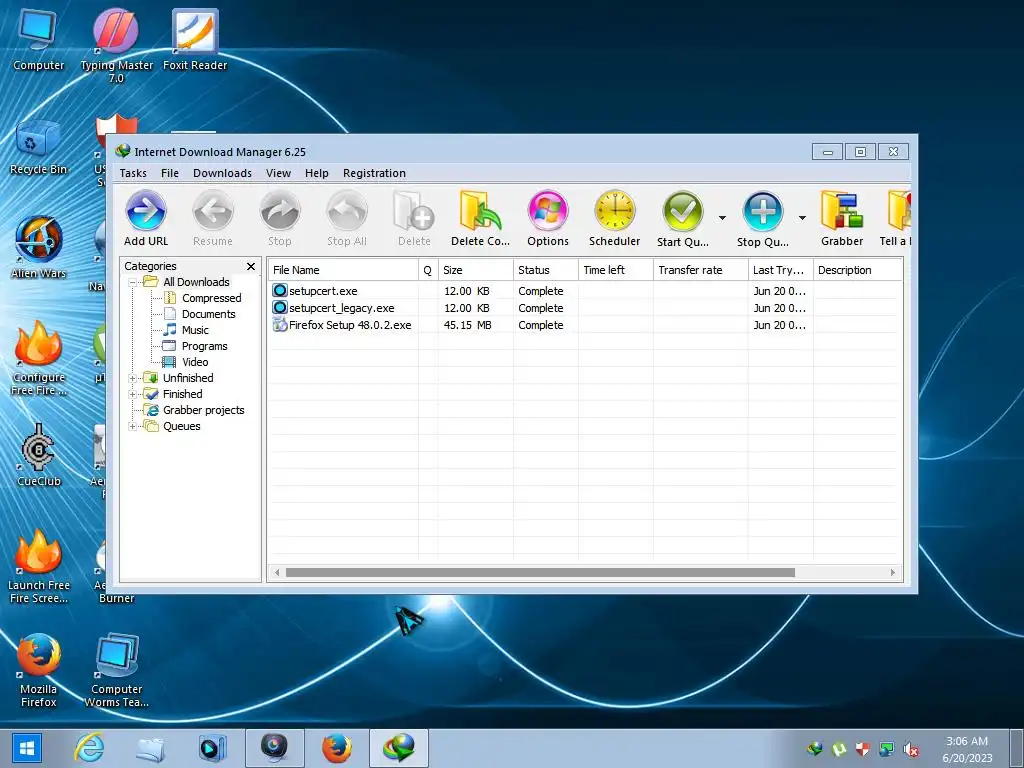Open Internet Explorer from taskbar
This screenshot has width=1024, height=768.
pos(89,748)
